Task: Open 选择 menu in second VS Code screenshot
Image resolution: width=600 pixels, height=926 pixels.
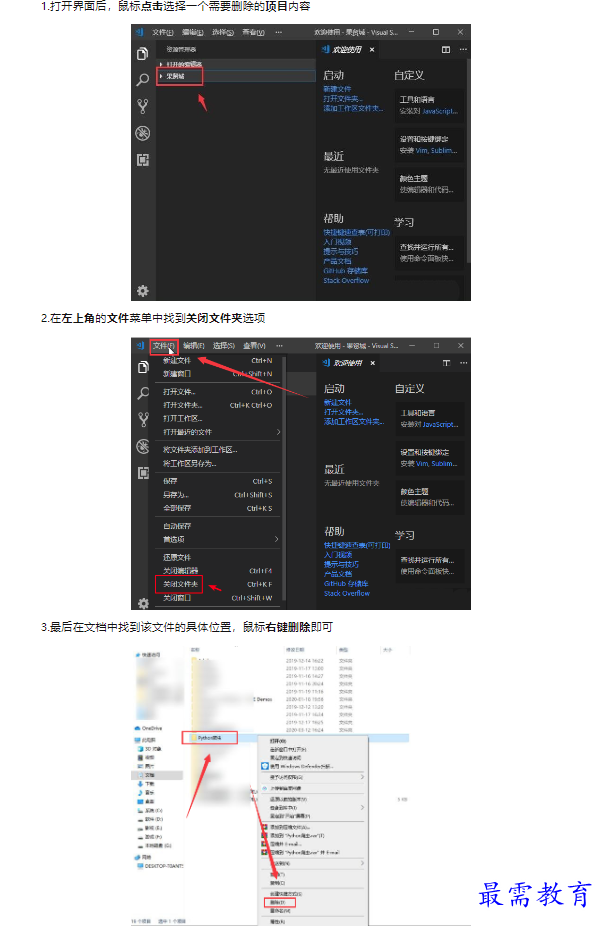Action: pos(224,345)
